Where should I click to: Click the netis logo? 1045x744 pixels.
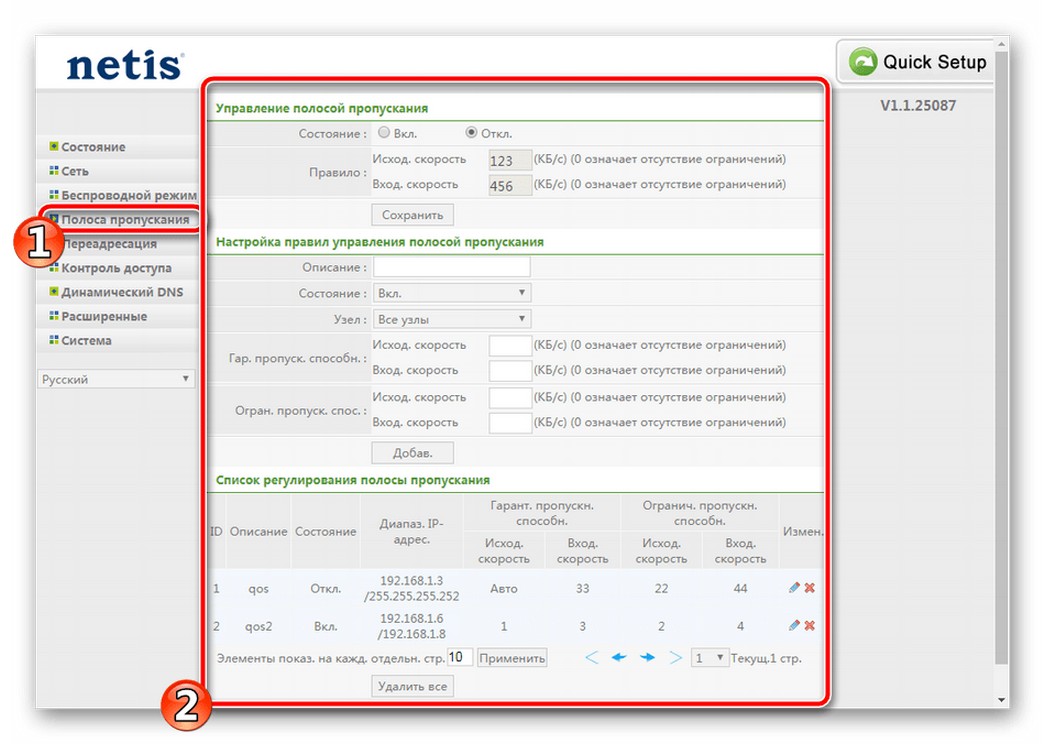125,65
